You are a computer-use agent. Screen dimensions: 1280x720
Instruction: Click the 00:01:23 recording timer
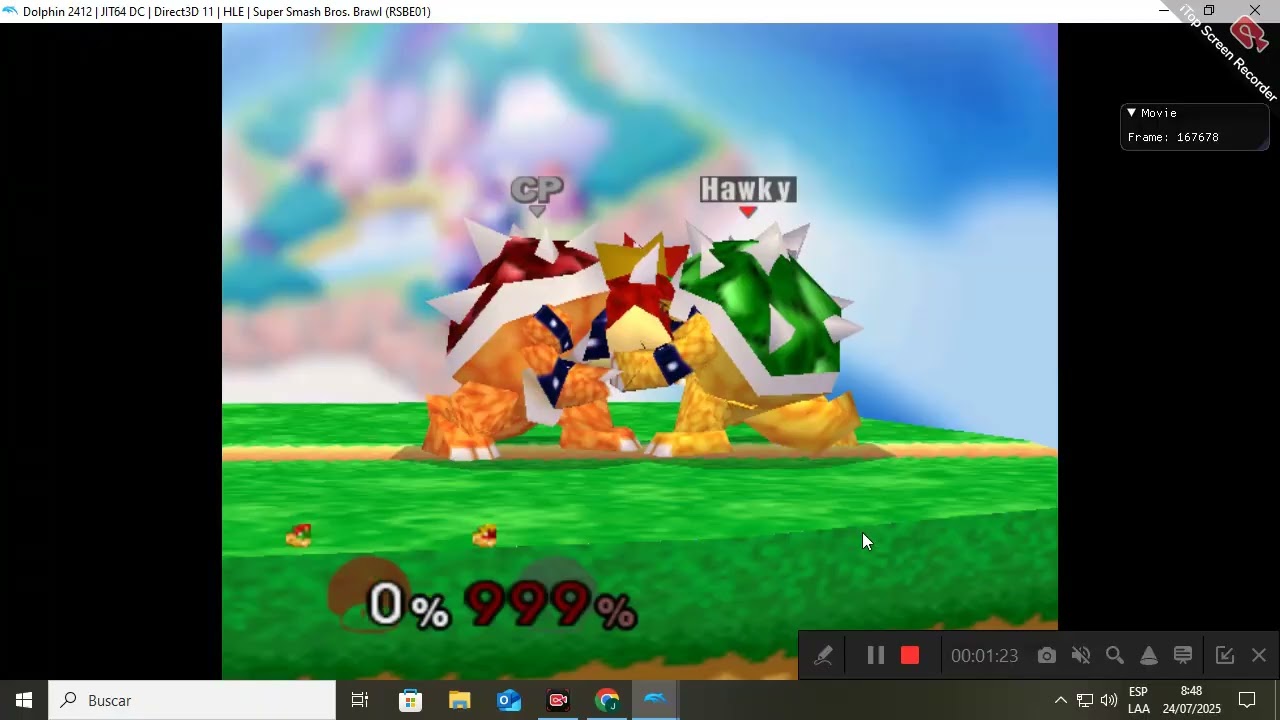pos(984,656)
